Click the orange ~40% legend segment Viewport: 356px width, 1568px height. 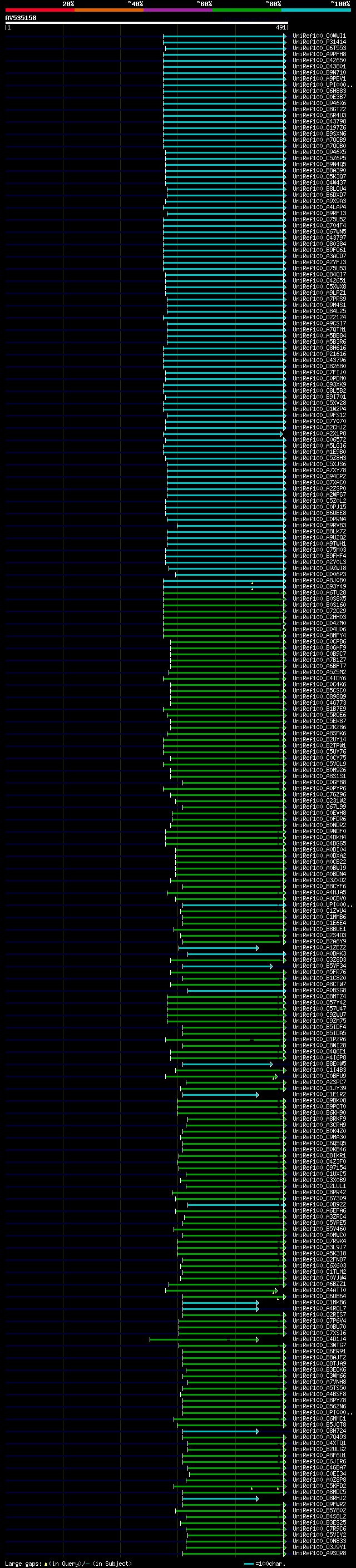click(109, 10)
